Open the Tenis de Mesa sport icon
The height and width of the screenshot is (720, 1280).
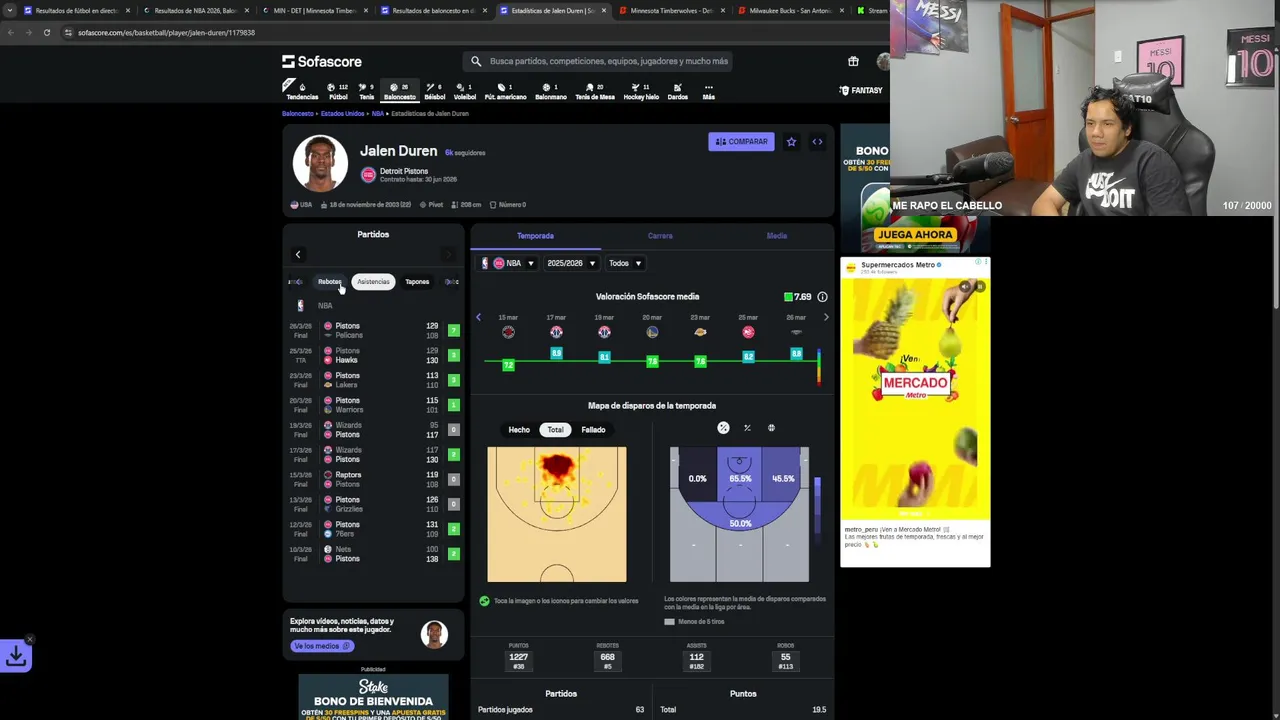click(x=594, y=91)
